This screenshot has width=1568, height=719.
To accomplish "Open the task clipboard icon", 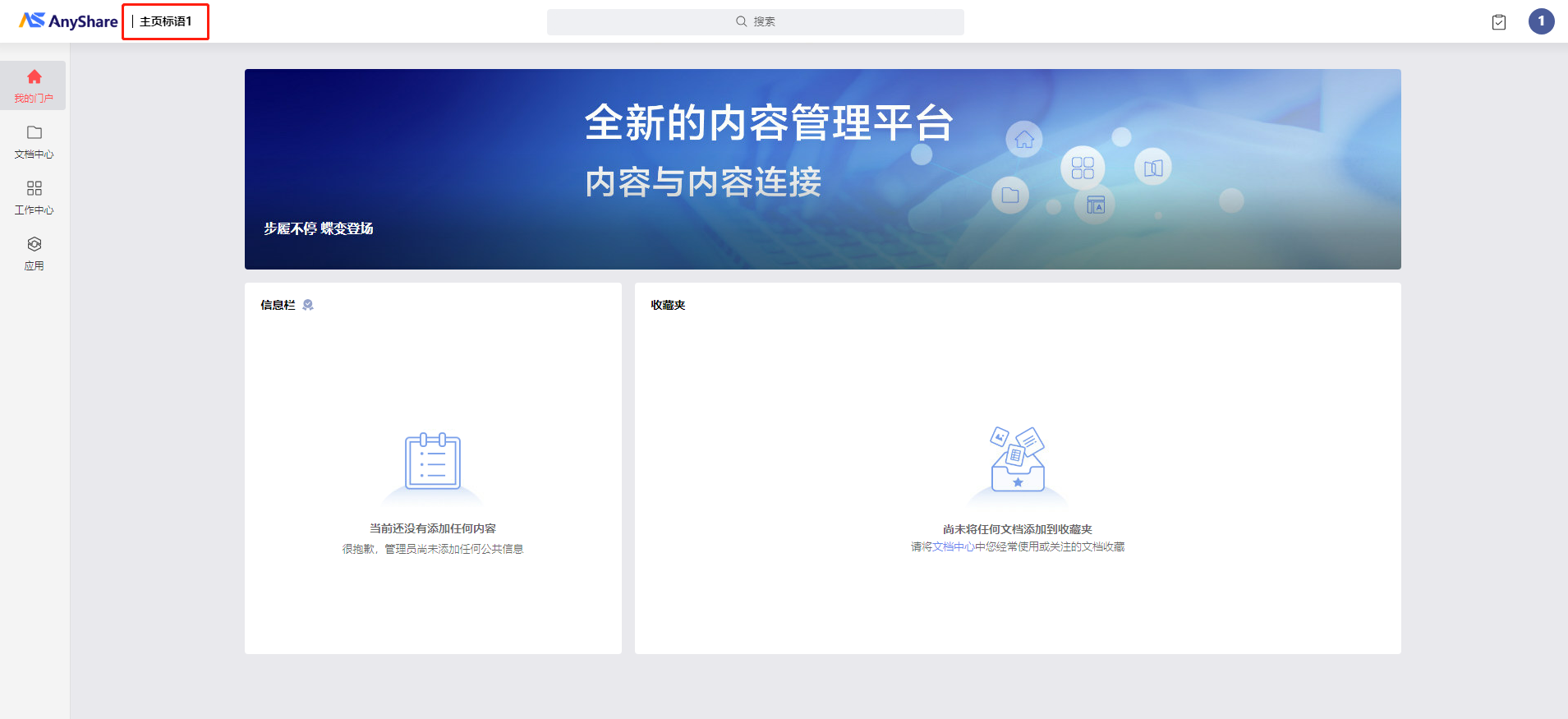I will pos(1499,22).
